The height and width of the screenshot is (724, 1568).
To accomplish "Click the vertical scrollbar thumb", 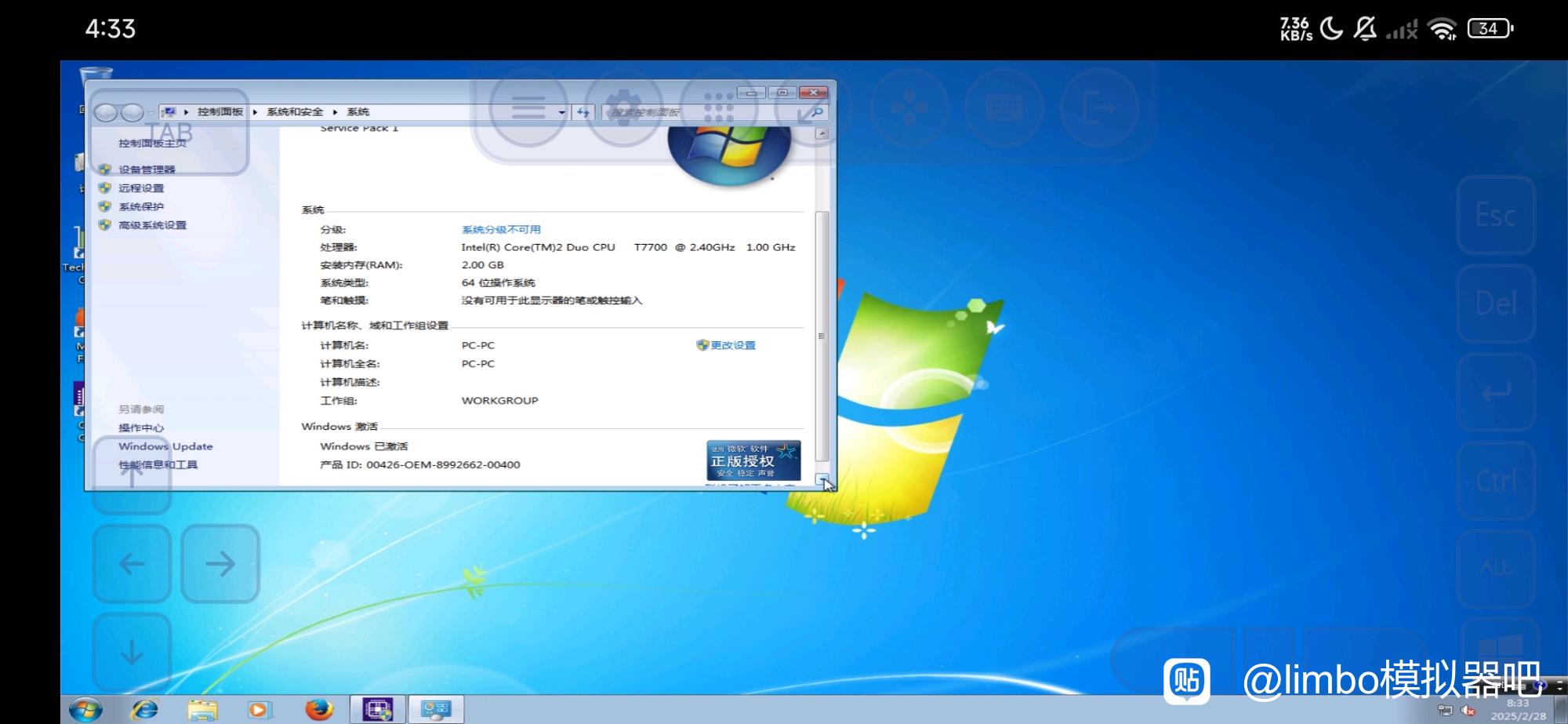I will (822, 336).
